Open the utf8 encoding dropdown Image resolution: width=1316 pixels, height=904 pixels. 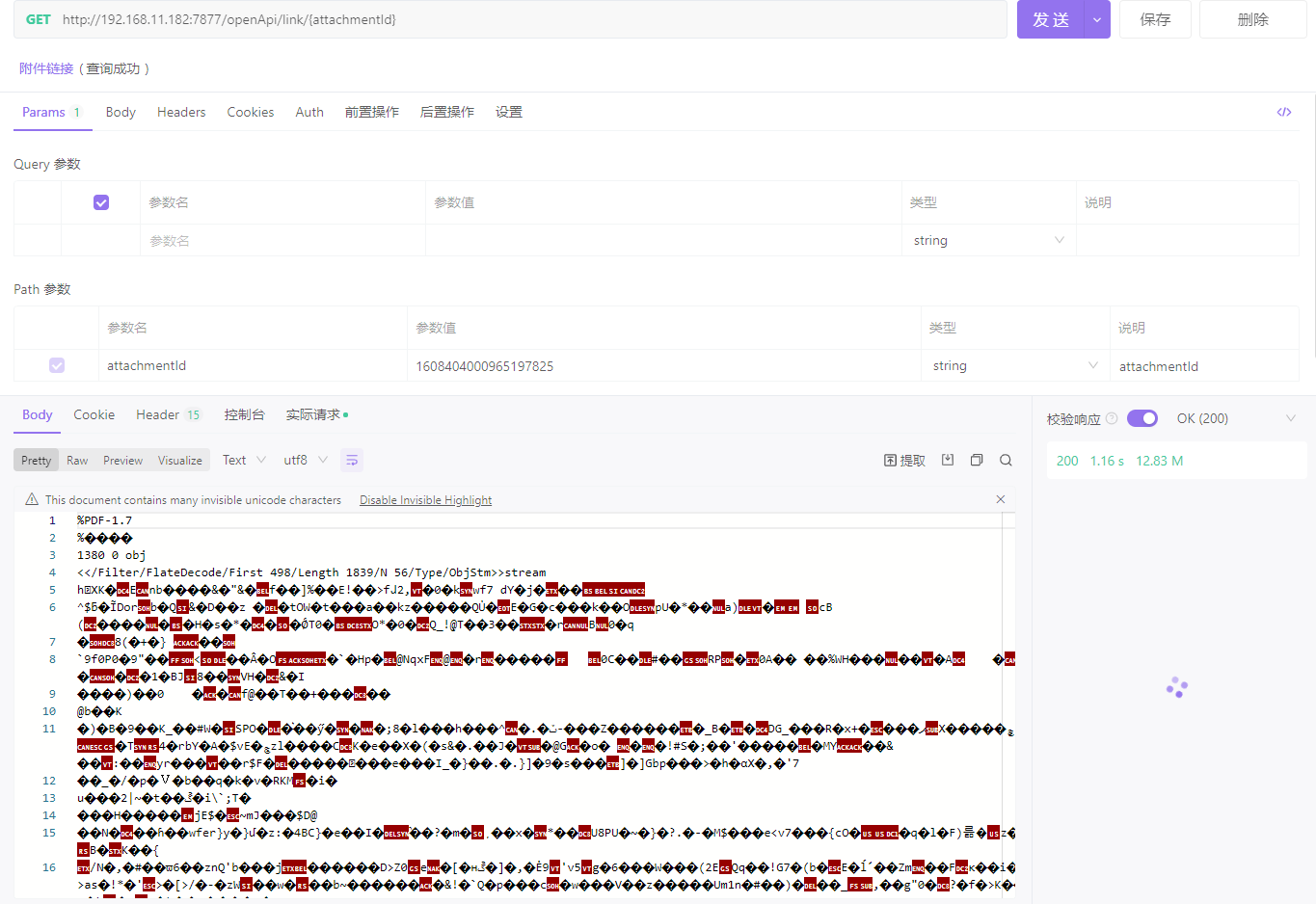pos(306,460)
